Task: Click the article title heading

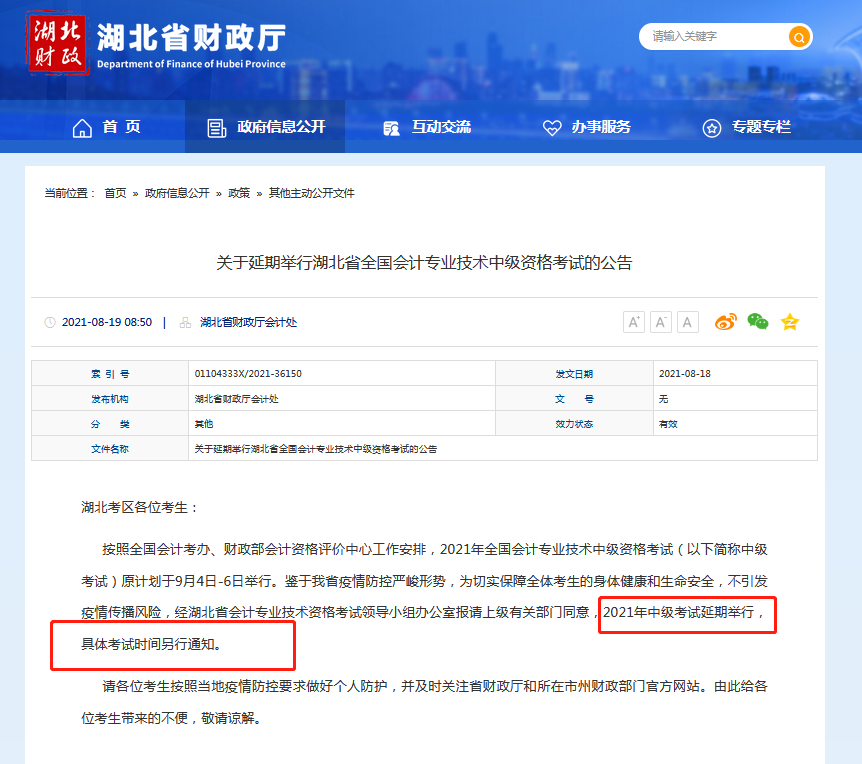Action: pos(425,263)
